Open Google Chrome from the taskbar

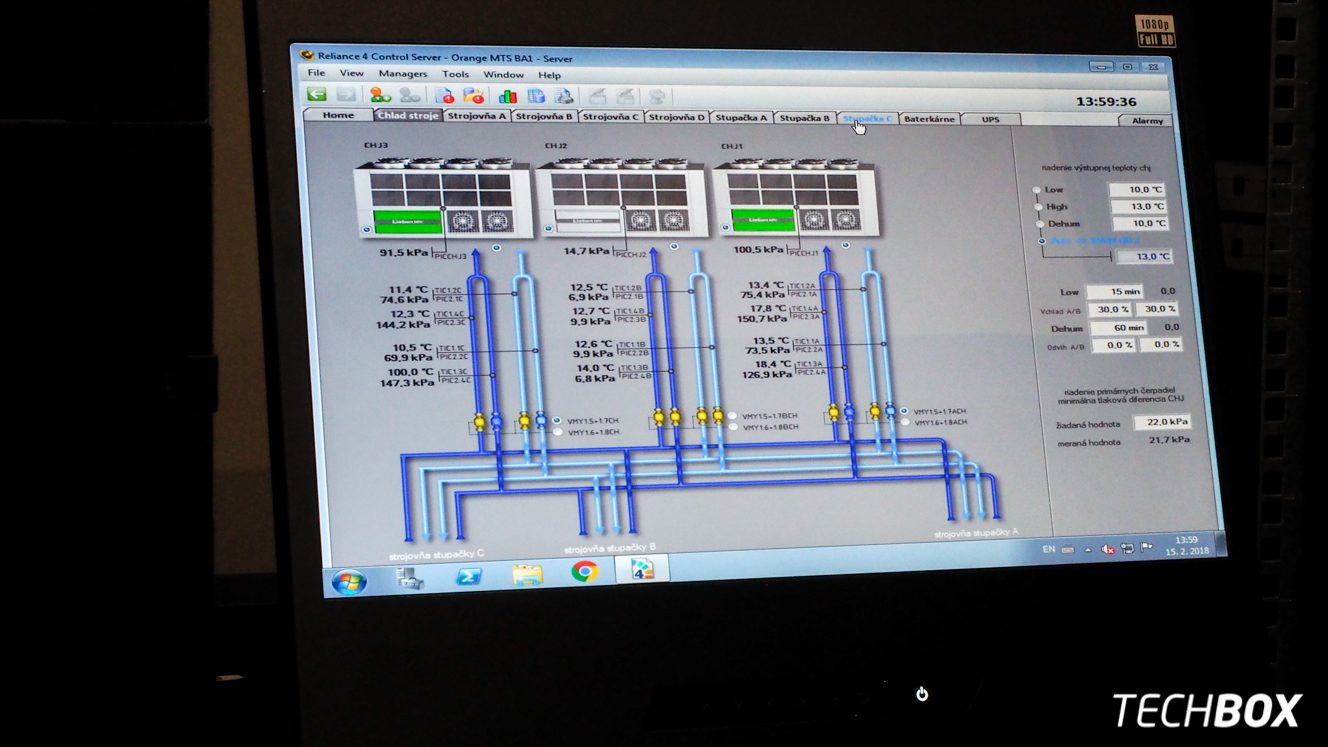[x=584, y=571]
